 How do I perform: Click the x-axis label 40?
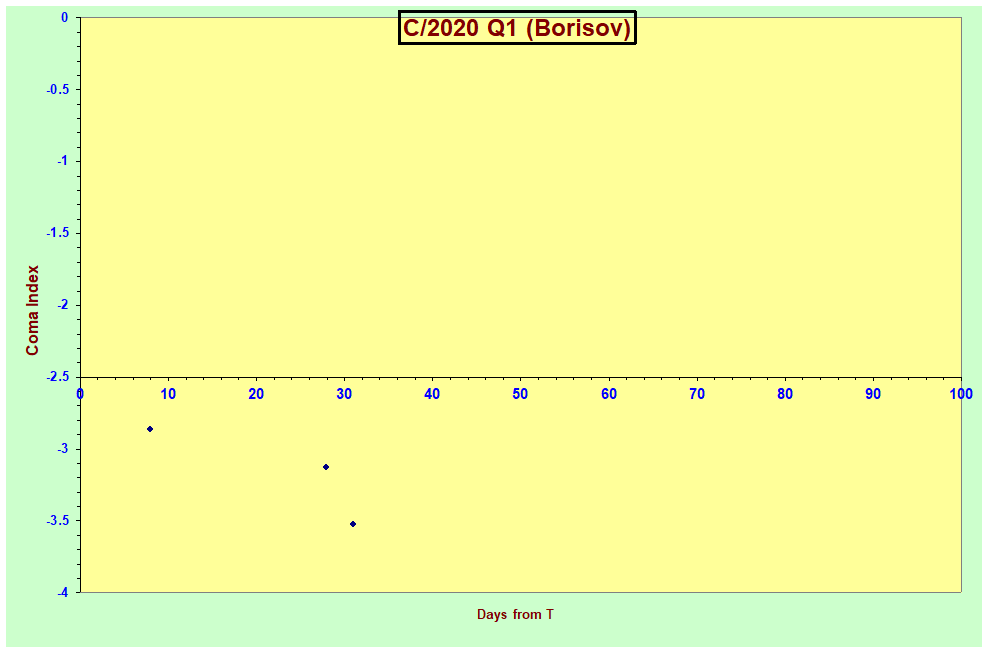(432, 394)
